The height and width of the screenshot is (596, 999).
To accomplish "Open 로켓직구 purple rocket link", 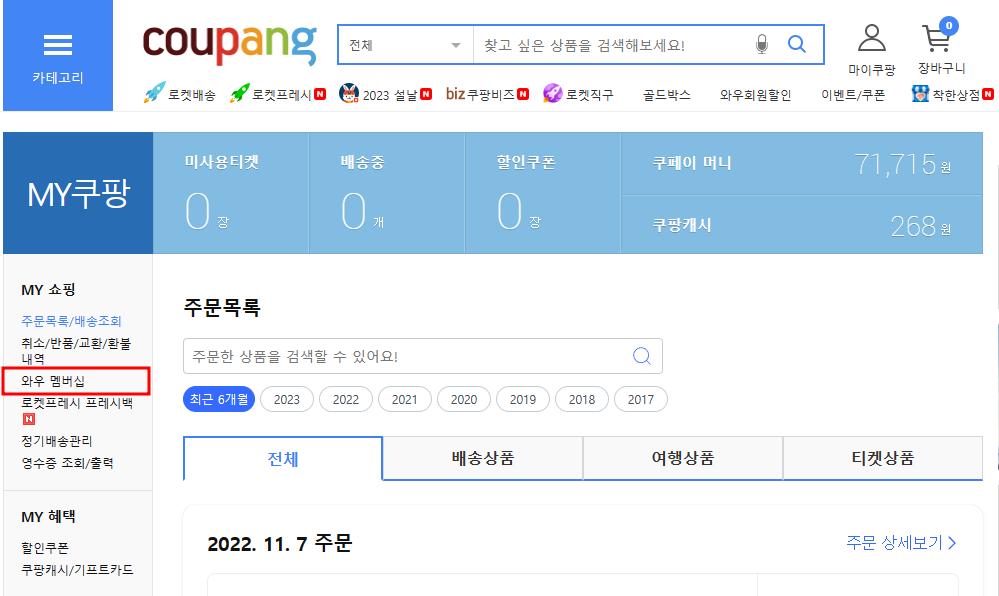I will tap(579, 94).
